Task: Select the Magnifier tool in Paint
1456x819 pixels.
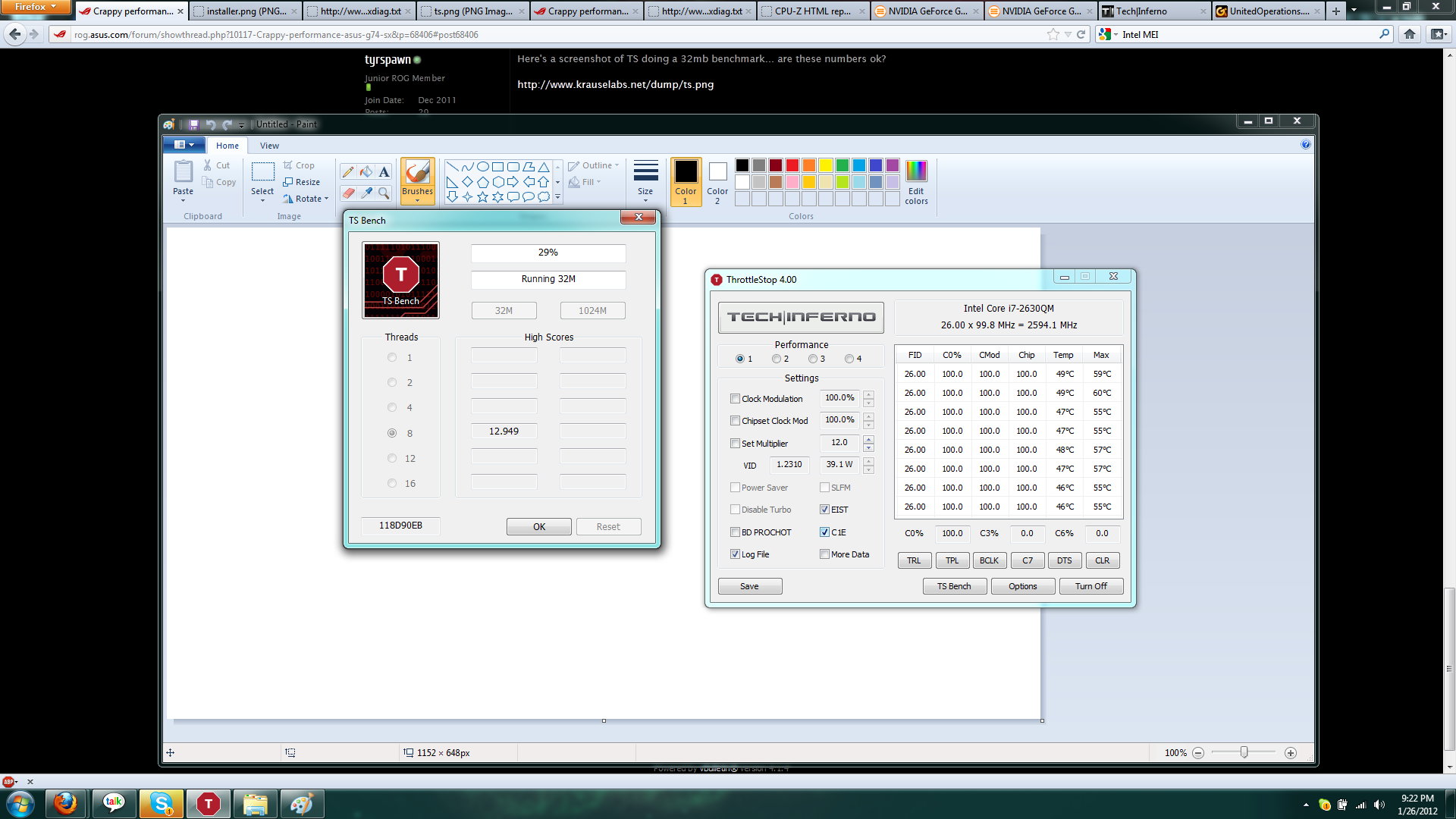Action: click(x=384, y=193)
